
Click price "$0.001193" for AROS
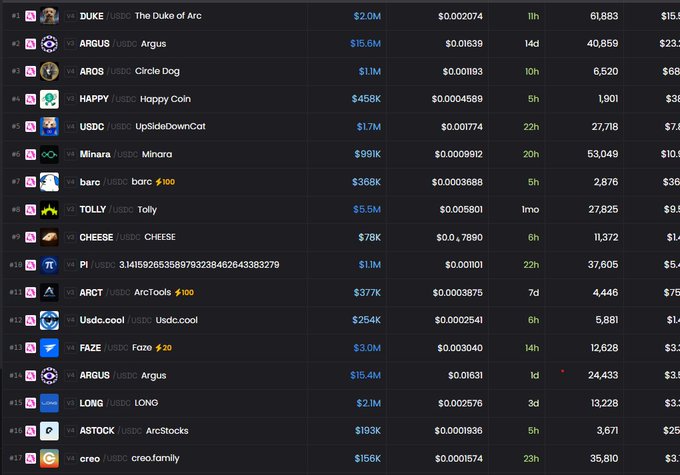pos(462,72)
